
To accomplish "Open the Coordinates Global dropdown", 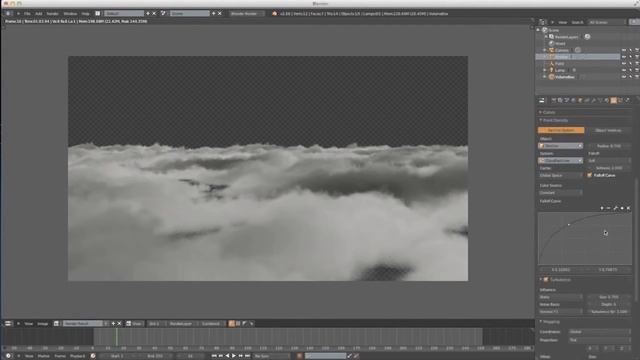I will tap(600, 332).
